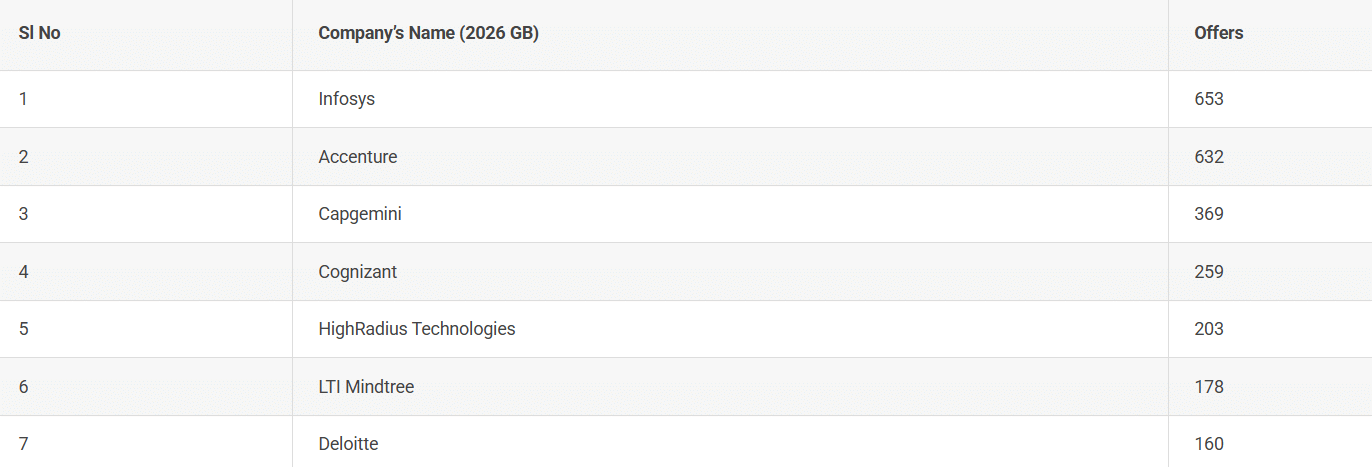The width and height of the screenshot is (1372, 467).
Task: Click serial number 1 in first row
Action: [23, 99]
